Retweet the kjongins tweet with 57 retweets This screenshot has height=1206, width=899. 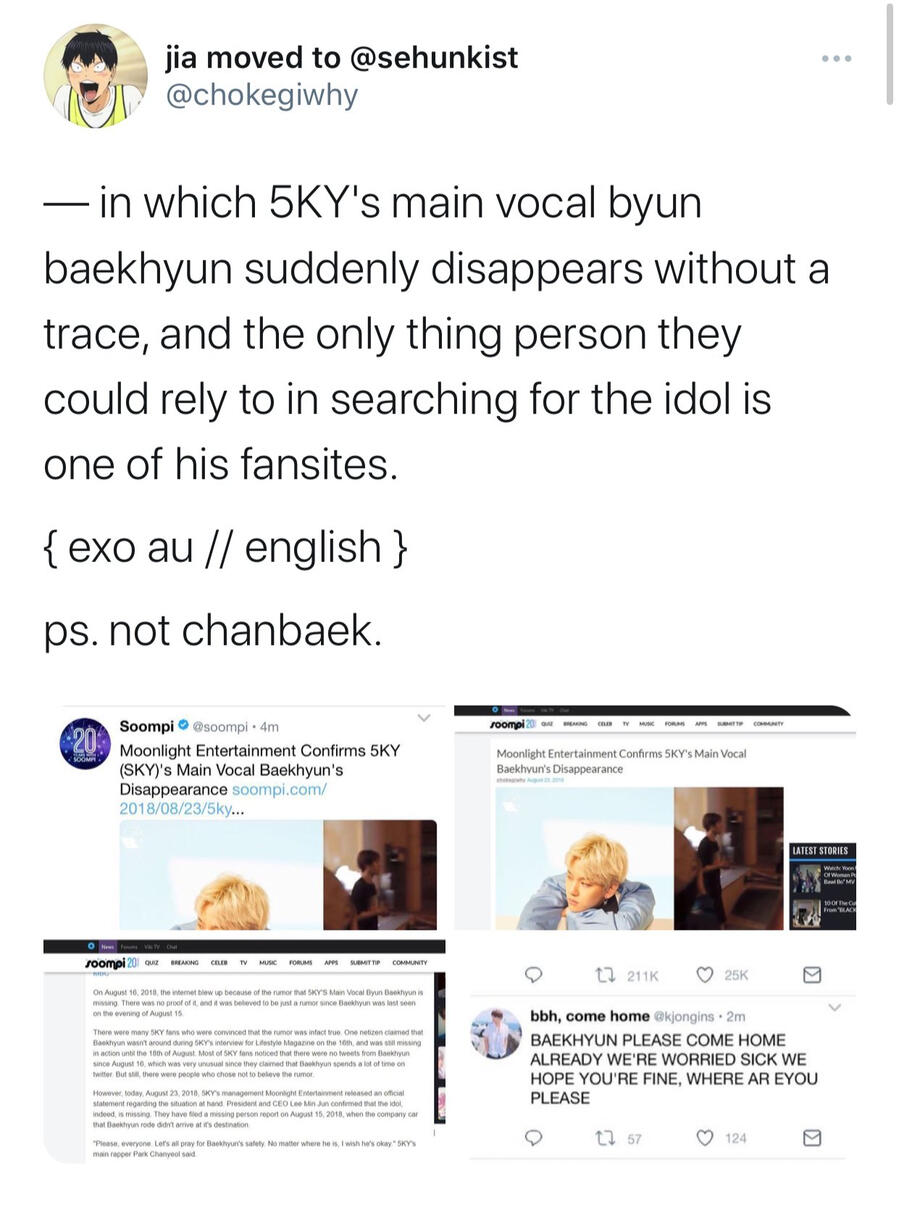pos(604,1137)
